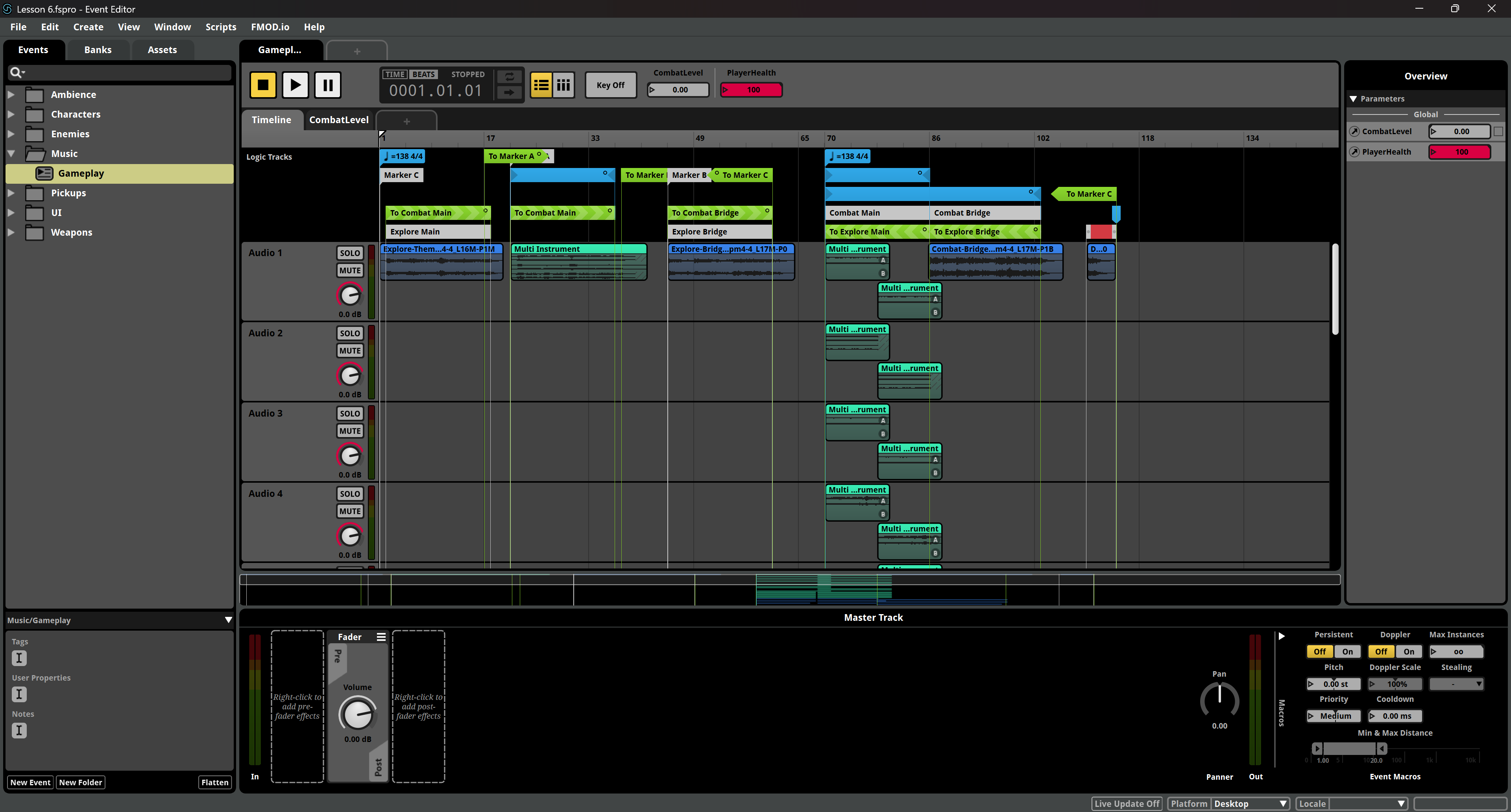Pause playback with the pause button
This screenshot has width=1511, height=812.
[327, 85]
